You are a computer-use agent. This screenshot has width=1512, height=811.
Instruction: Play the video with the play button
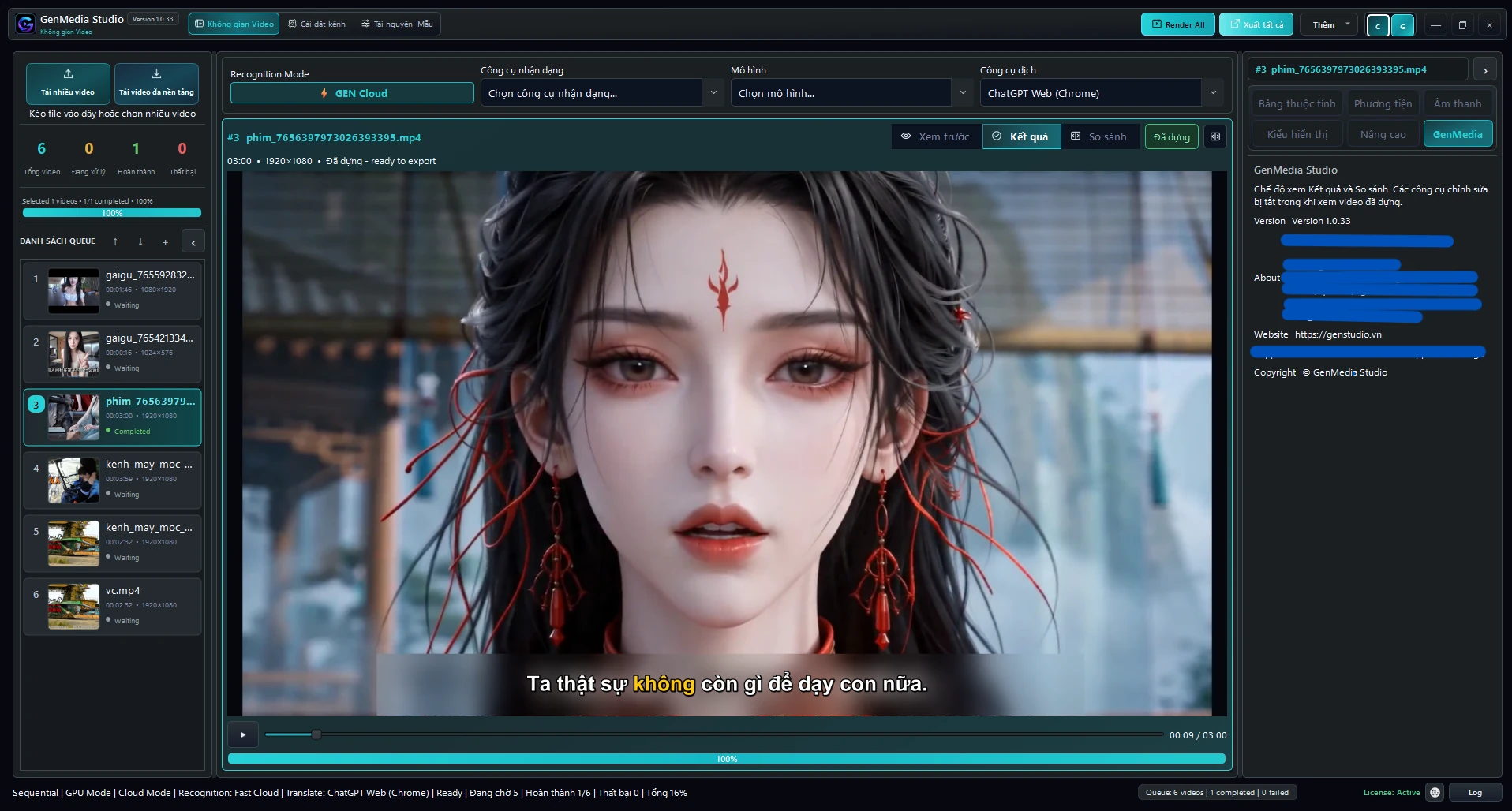pyautogui.click(x=243, y=734)
